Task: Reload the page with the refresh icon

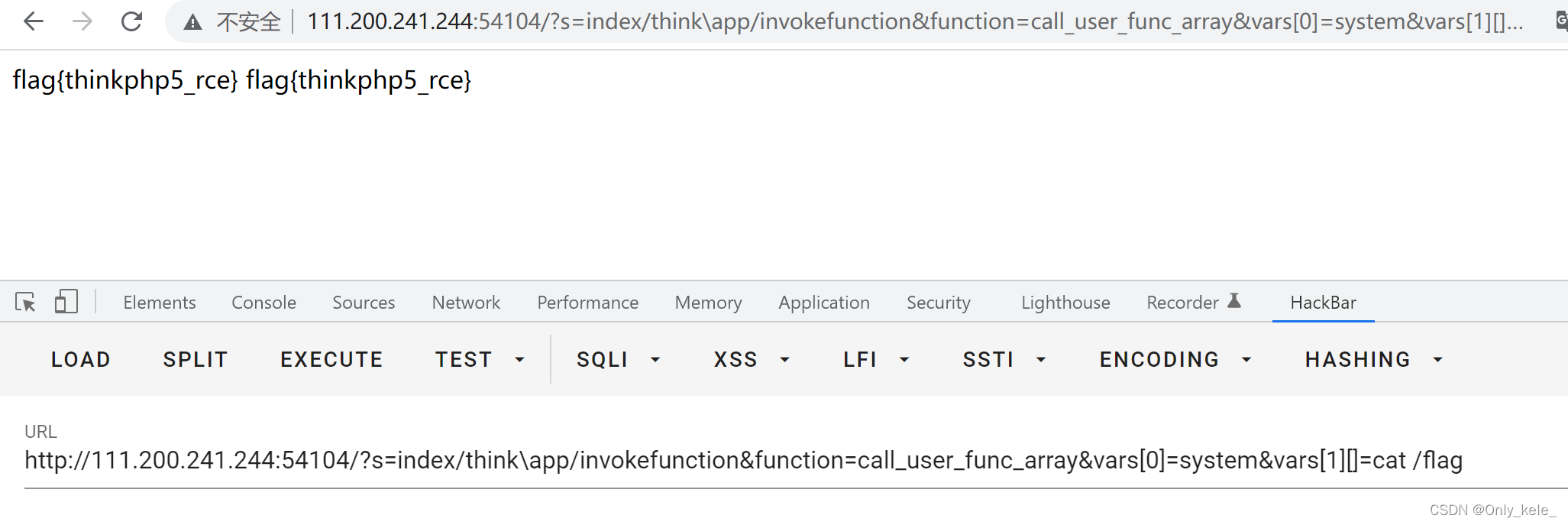Action: 131,21
